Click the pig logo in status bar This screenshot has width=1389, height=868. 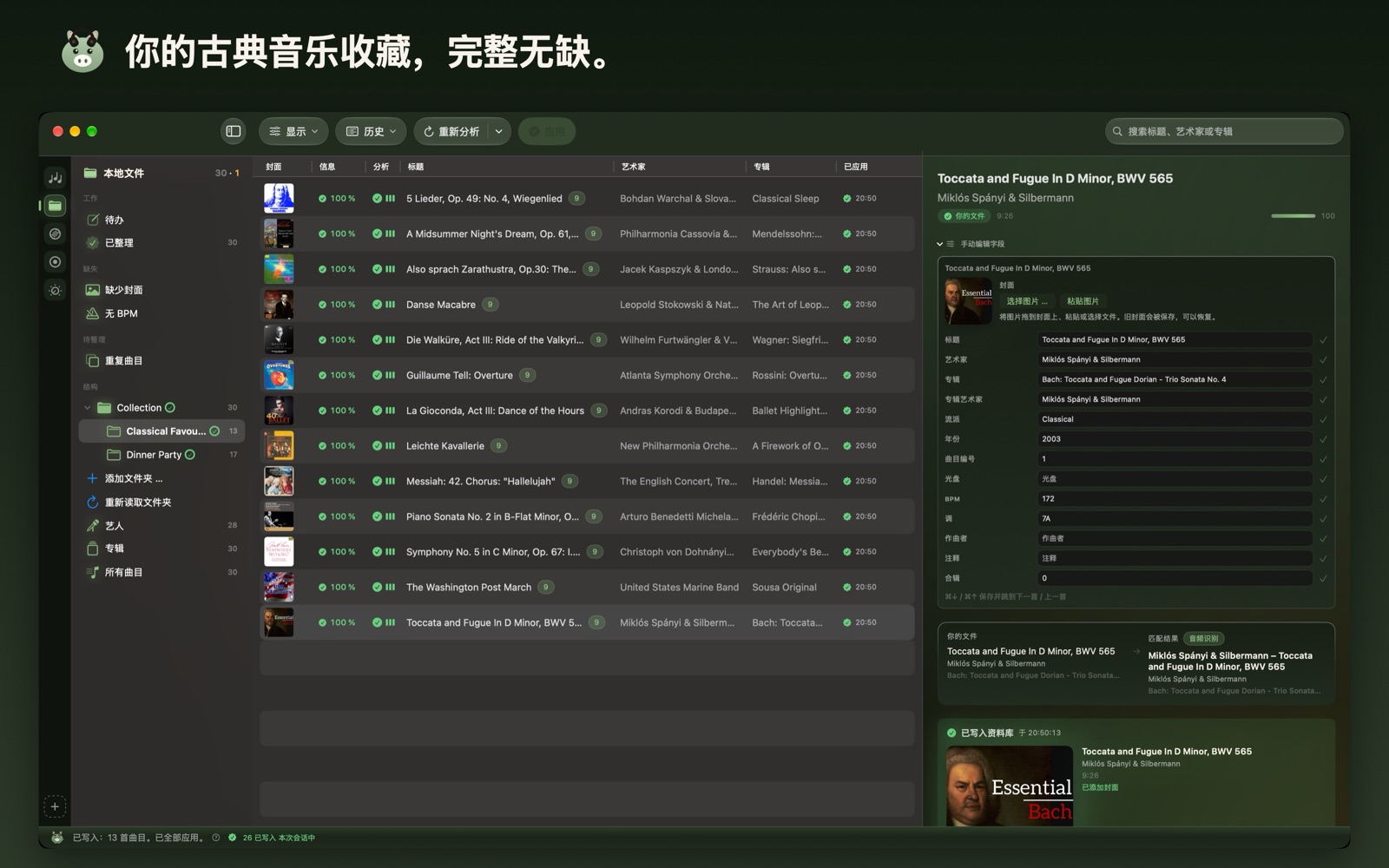click(x=56, y=838)
